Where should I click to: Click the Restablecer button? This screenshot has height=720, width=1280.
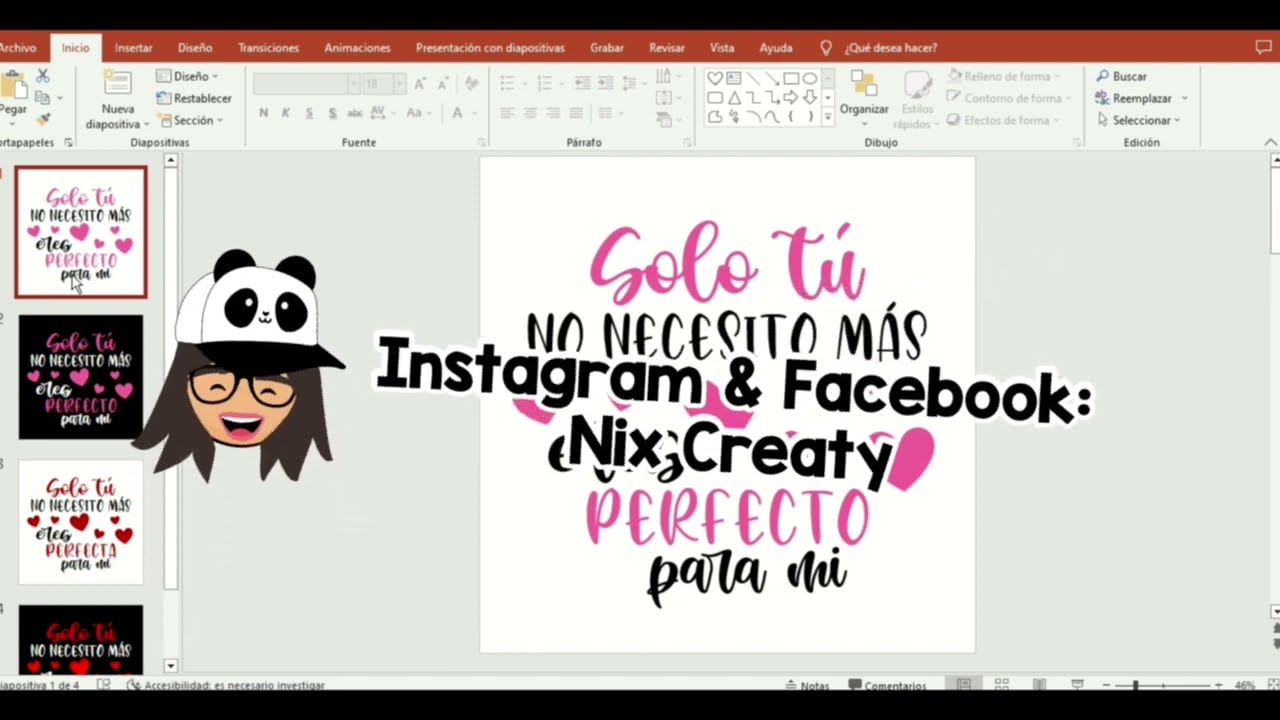194,98
